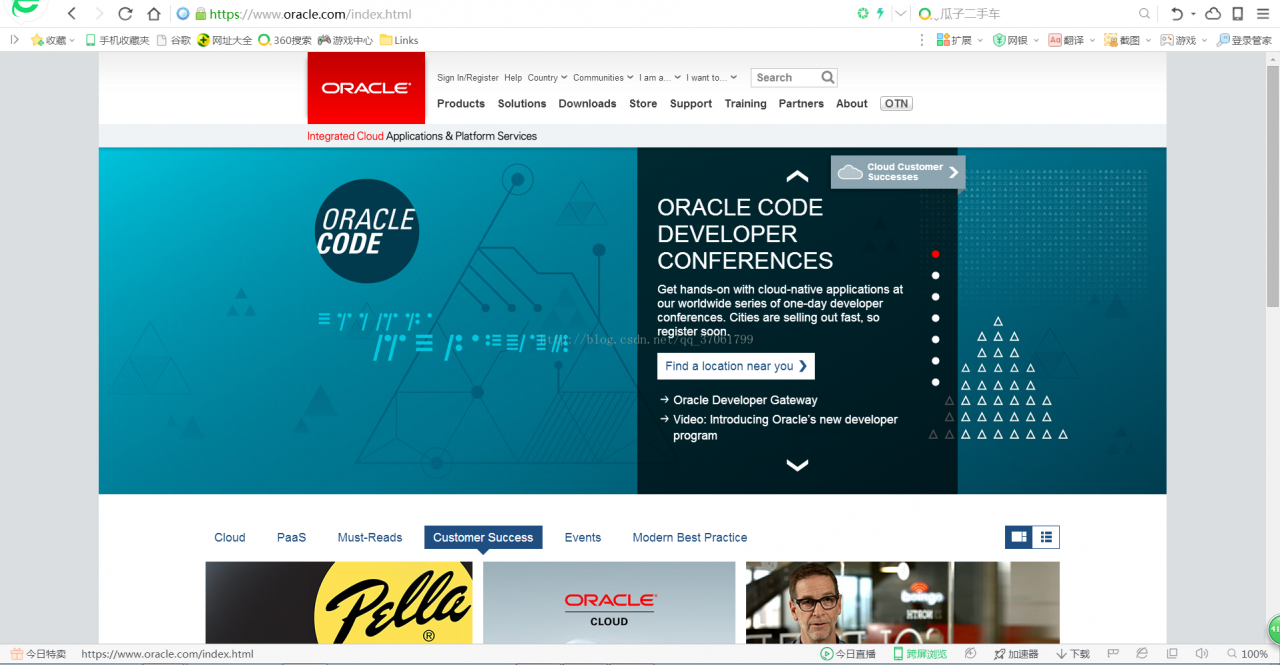Click Sign In/Register link
1280x665 pixels.
pyautogui.click(x=468, y=78)
